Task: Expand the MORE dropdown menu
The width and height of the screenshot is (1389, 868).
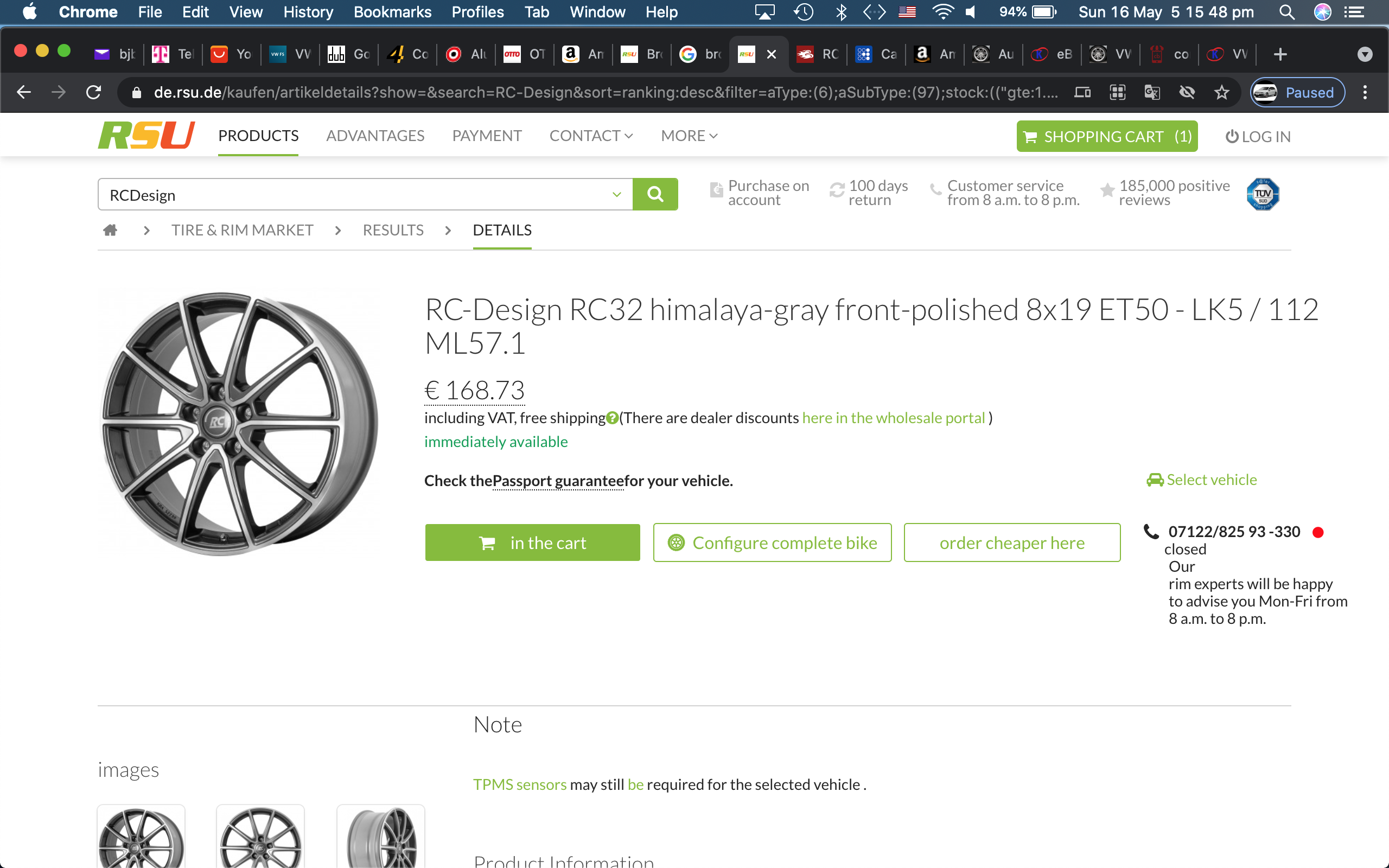Action: click(x=689, y=136)
